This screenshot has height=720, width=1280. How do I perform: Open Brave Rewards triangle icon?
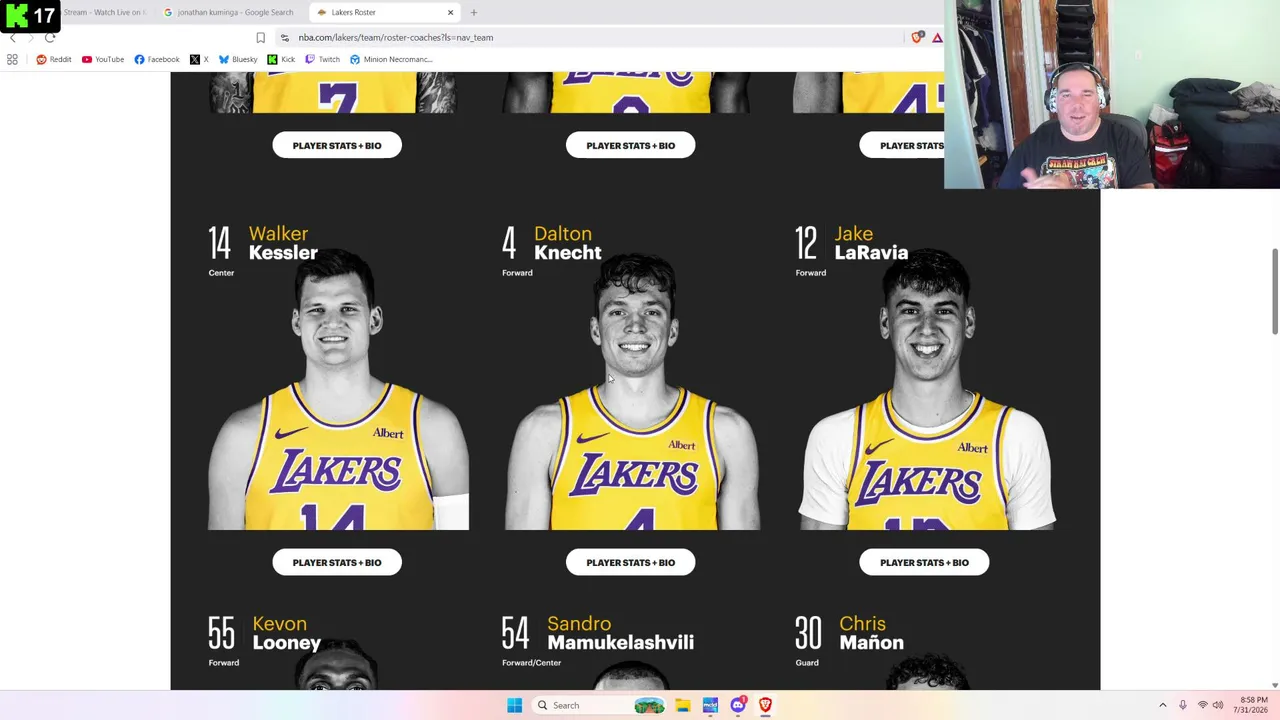click(937, 37)
